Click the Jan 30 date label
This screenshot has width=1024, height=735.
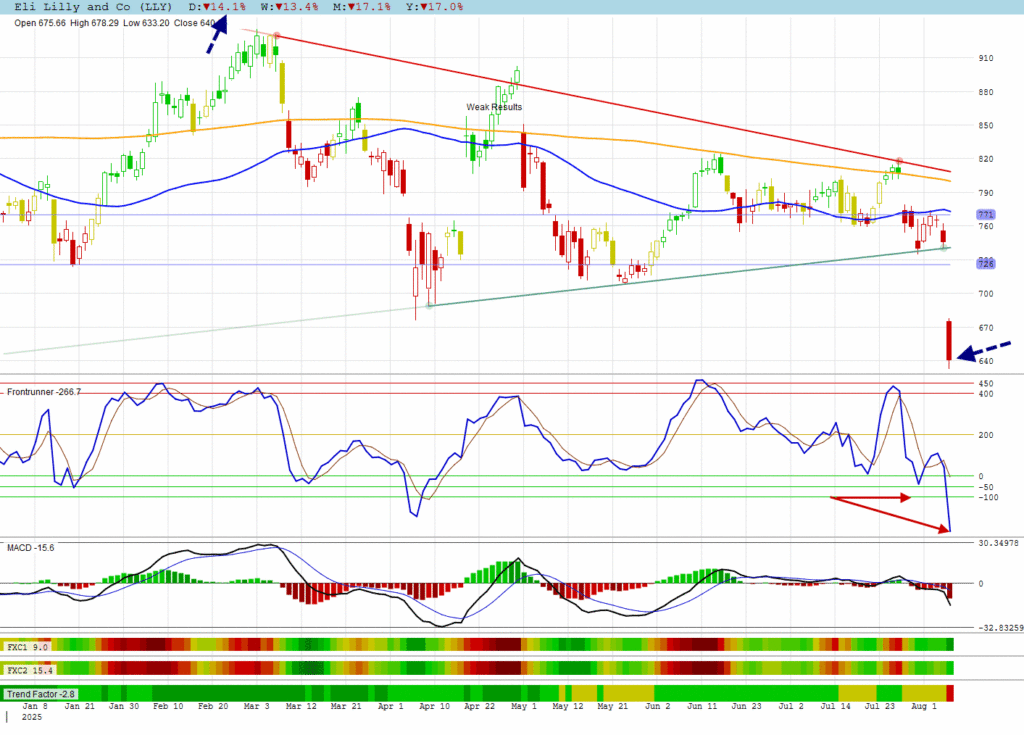(123, 706)
